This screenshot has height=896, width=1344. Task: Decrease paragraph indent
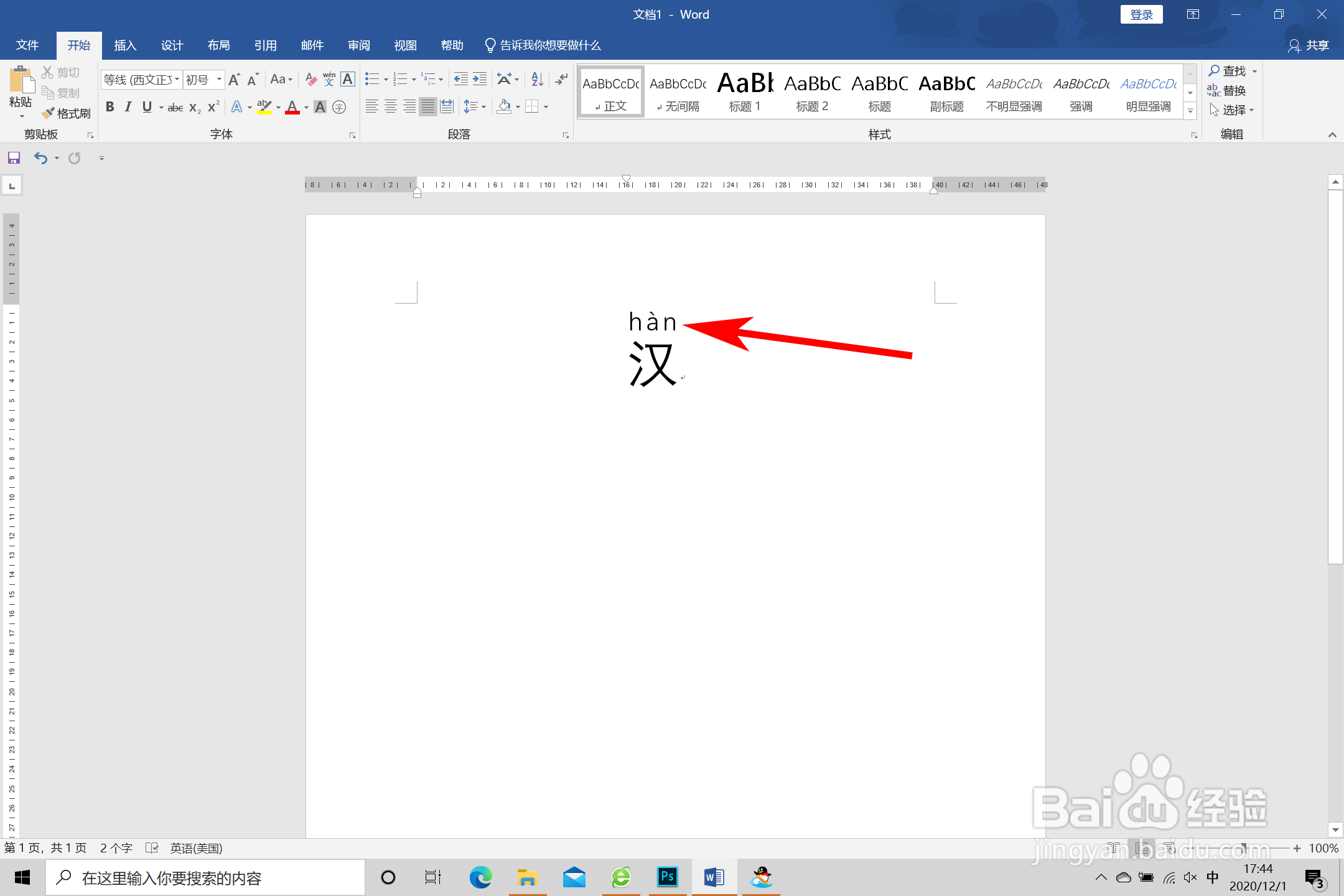tap(460, 80)
